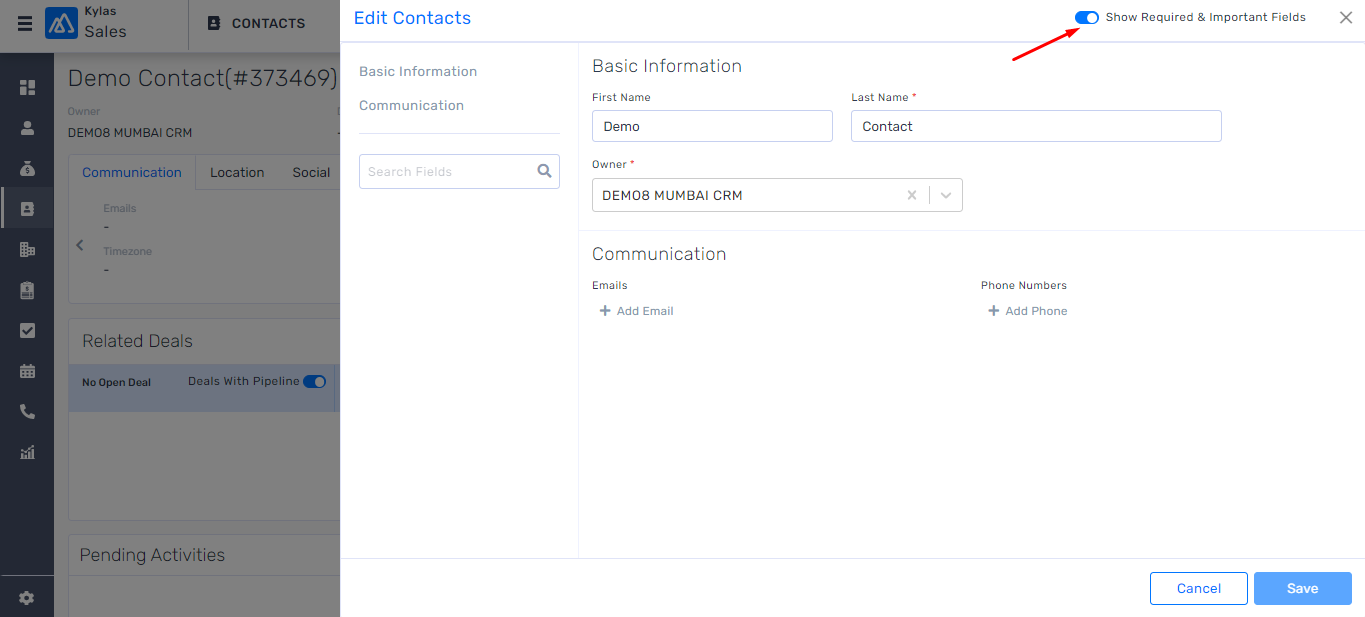Viewport: 1365px width, 617px height.
Task: Jump to Communication section in left panel
Action: [411, 105]
